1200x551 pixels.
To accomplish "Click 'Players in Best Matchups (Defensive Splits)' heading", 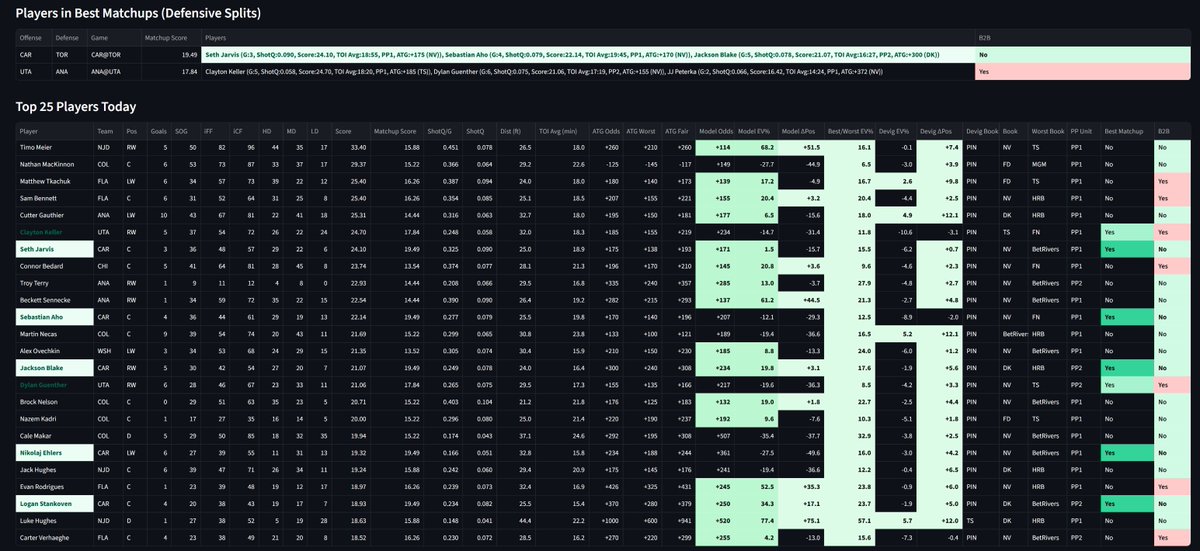I will pos(139,13).
